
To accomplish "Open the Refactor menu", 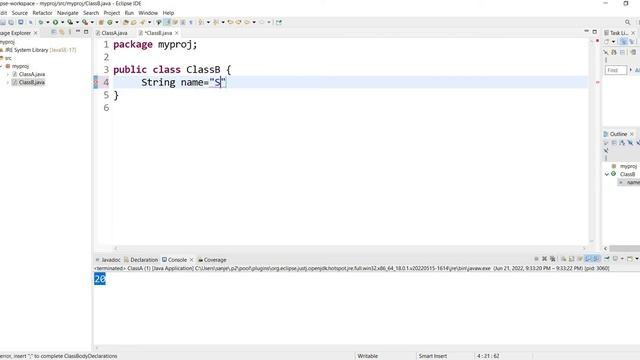I will point(42,13).
